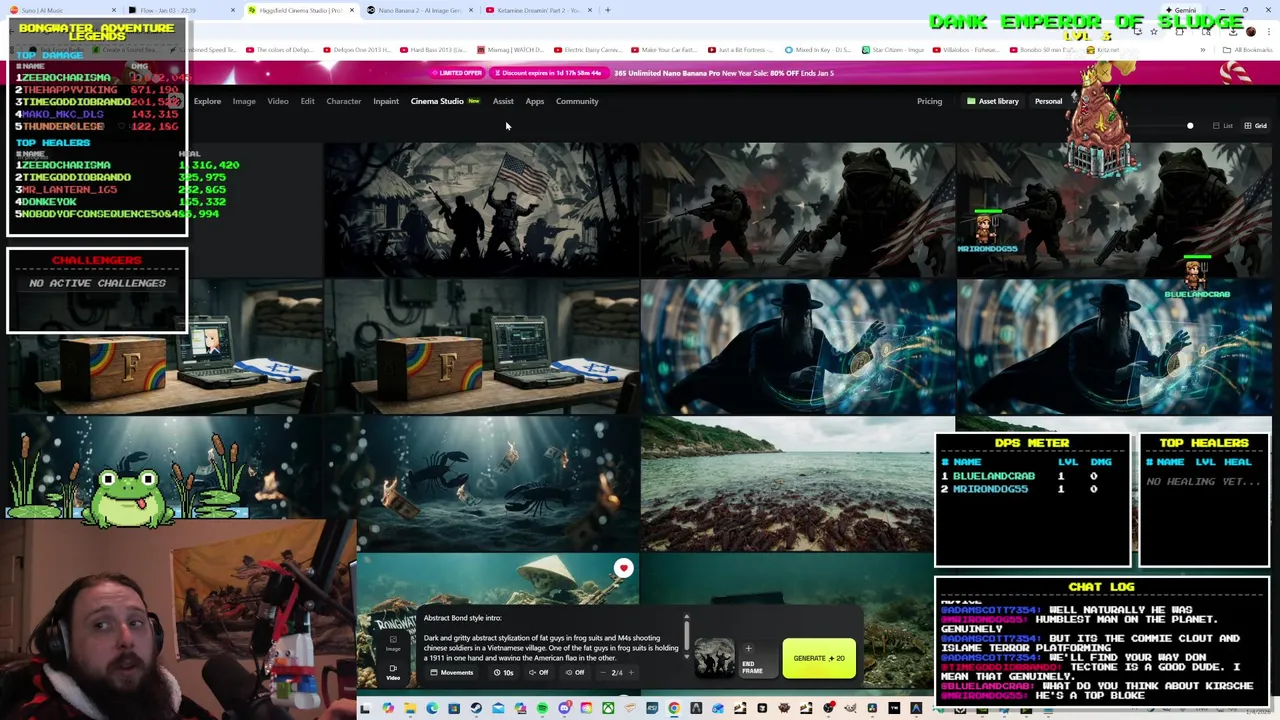The height and width of the screenshot is (720, 1280).
Task: Open the Pricing link
Action: (929, 101)
